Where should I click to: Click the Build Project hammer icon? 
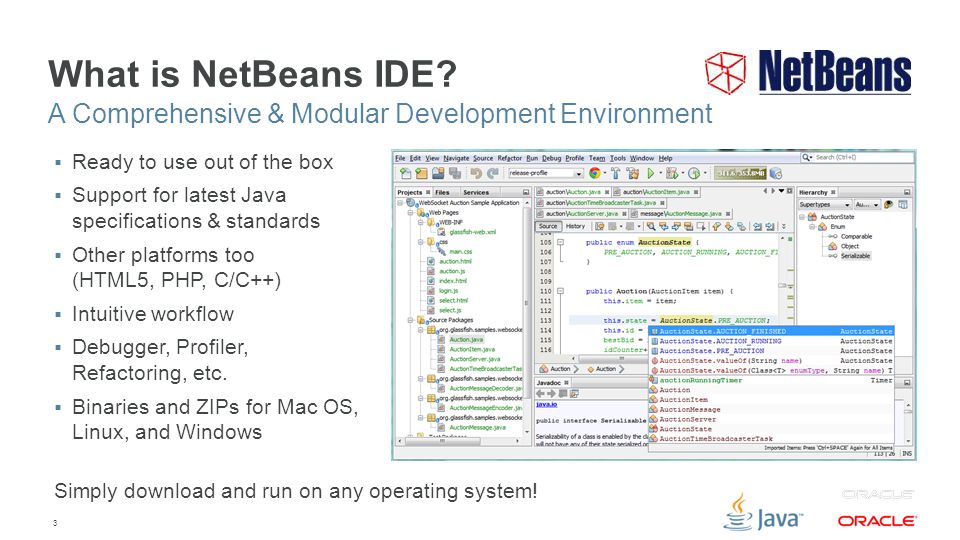pyautogui.click(x=615, y=173)
